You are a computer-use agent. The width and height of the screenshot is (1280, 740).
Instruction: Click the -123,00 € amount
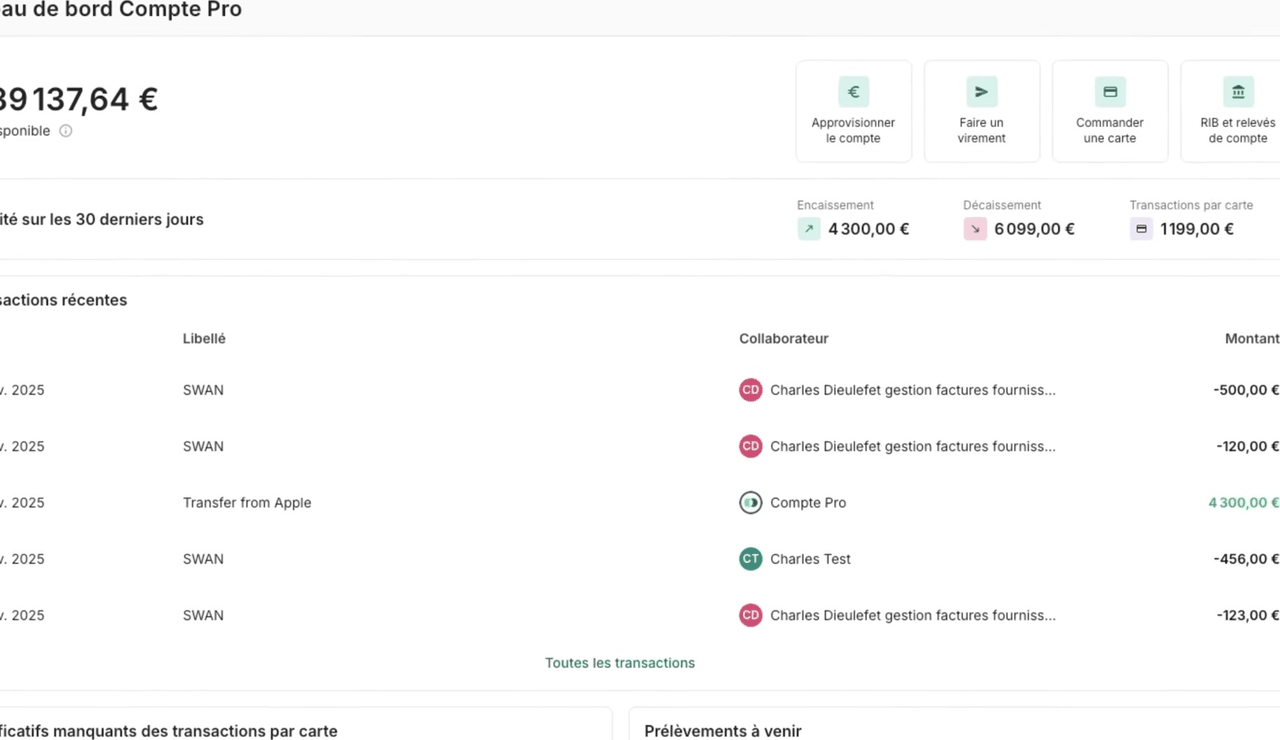1248,615
